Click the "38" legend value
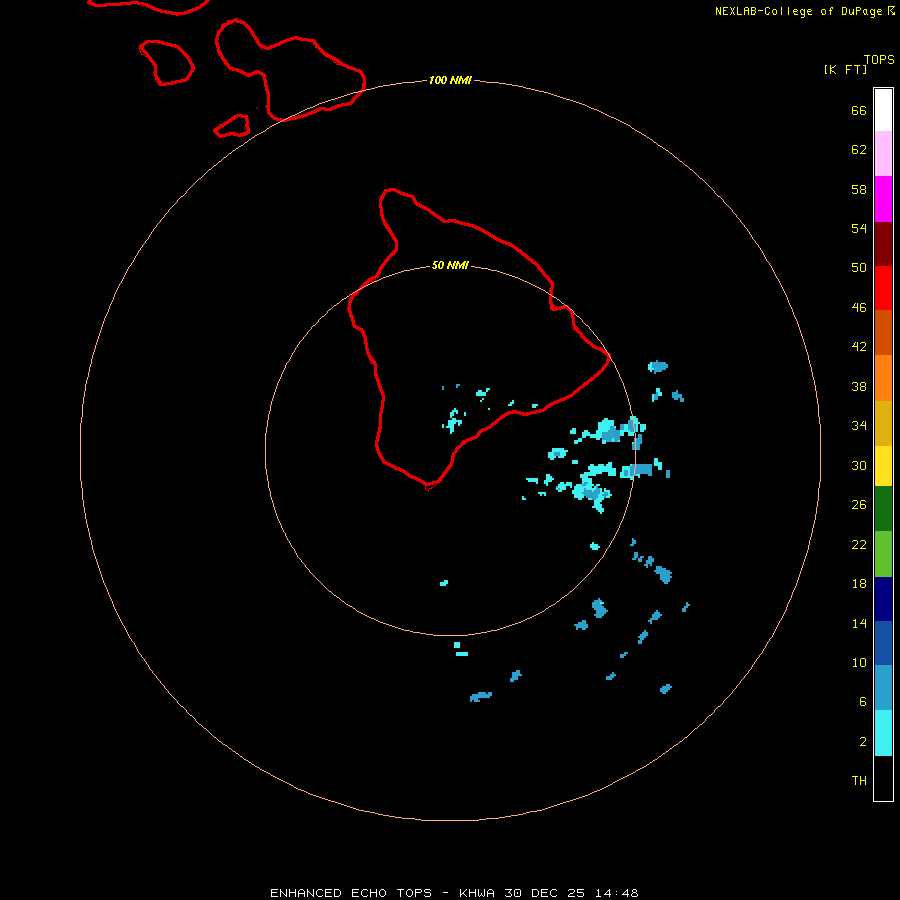This screenshot has width=900, height=900. coord(859,386)
